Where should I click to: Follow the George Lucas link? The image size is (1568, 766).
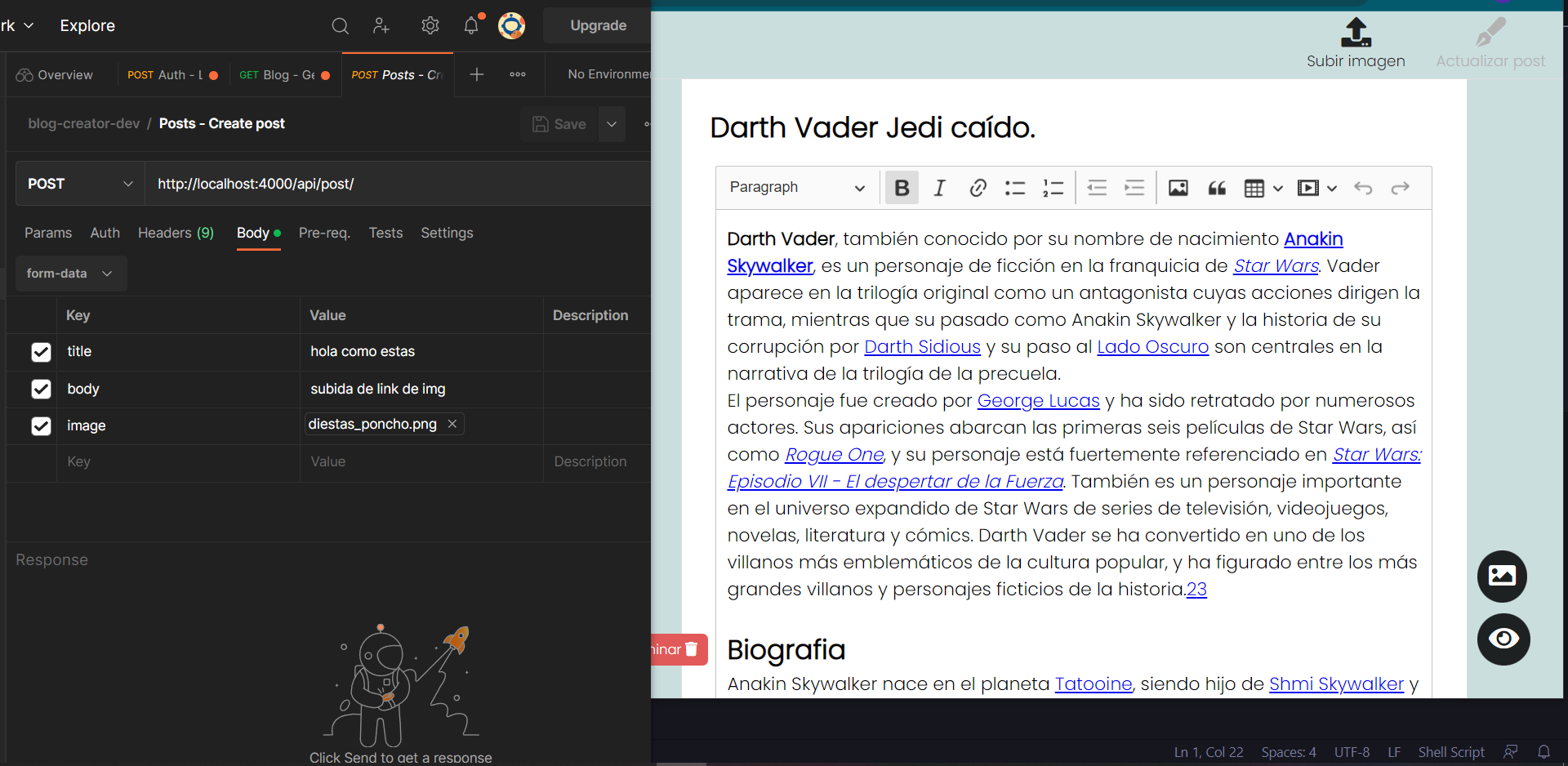[x=1038, y=400]
